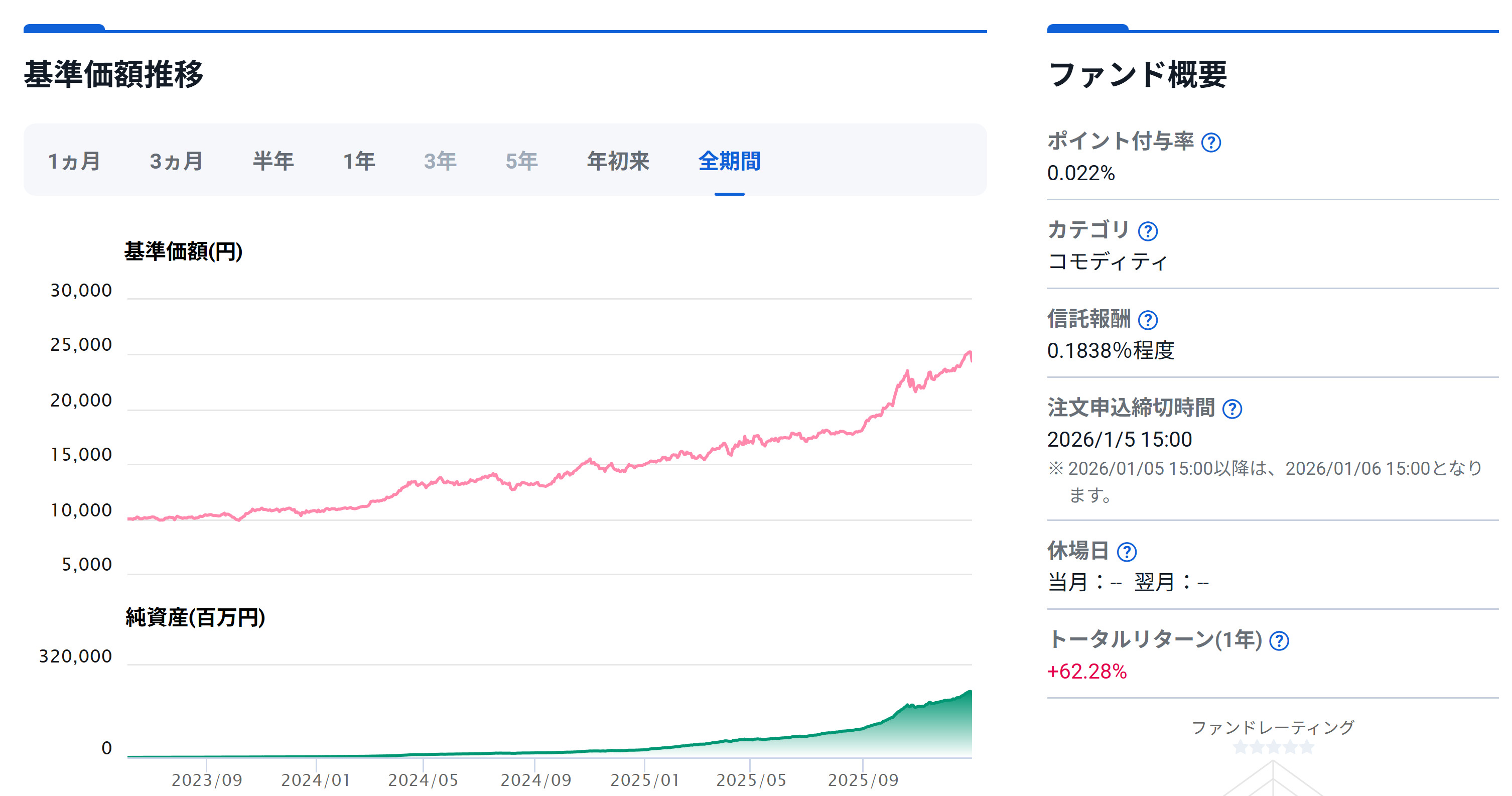The image size is (1512, 796).
Task: Switch chart to 3ヵ月 period
Action: click(176, 161)
